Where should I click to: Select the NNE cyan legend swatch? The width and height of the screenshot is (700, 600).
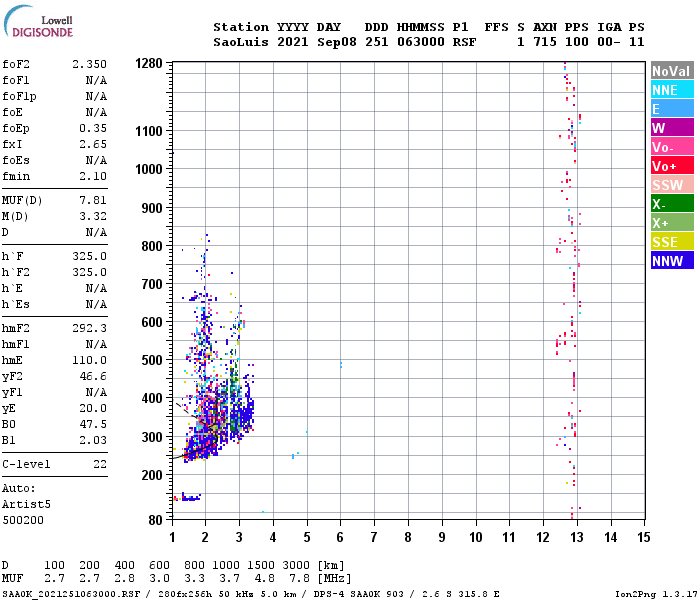[672, 90]
